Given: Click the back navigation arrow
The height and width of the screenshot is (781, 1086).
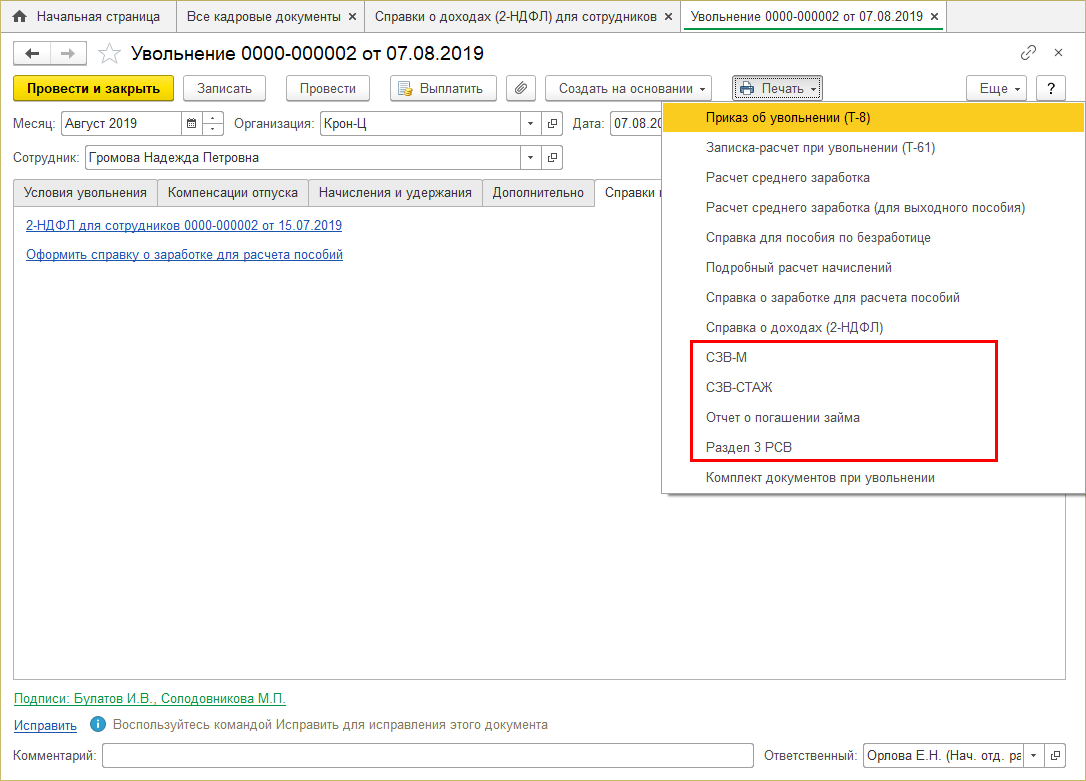Looking at the screenshot, I should (33, 53).
